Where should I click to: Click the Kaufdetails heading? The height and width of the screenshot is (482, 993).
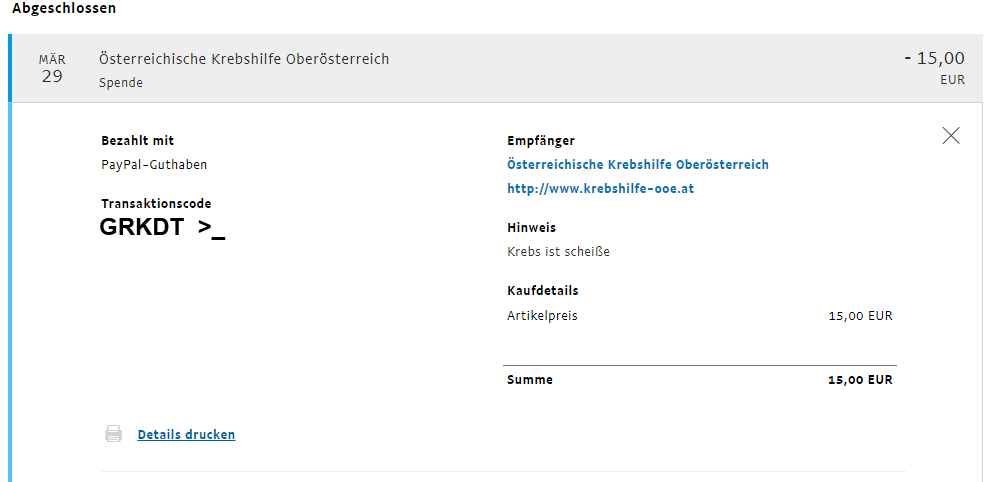coord(543,291)
